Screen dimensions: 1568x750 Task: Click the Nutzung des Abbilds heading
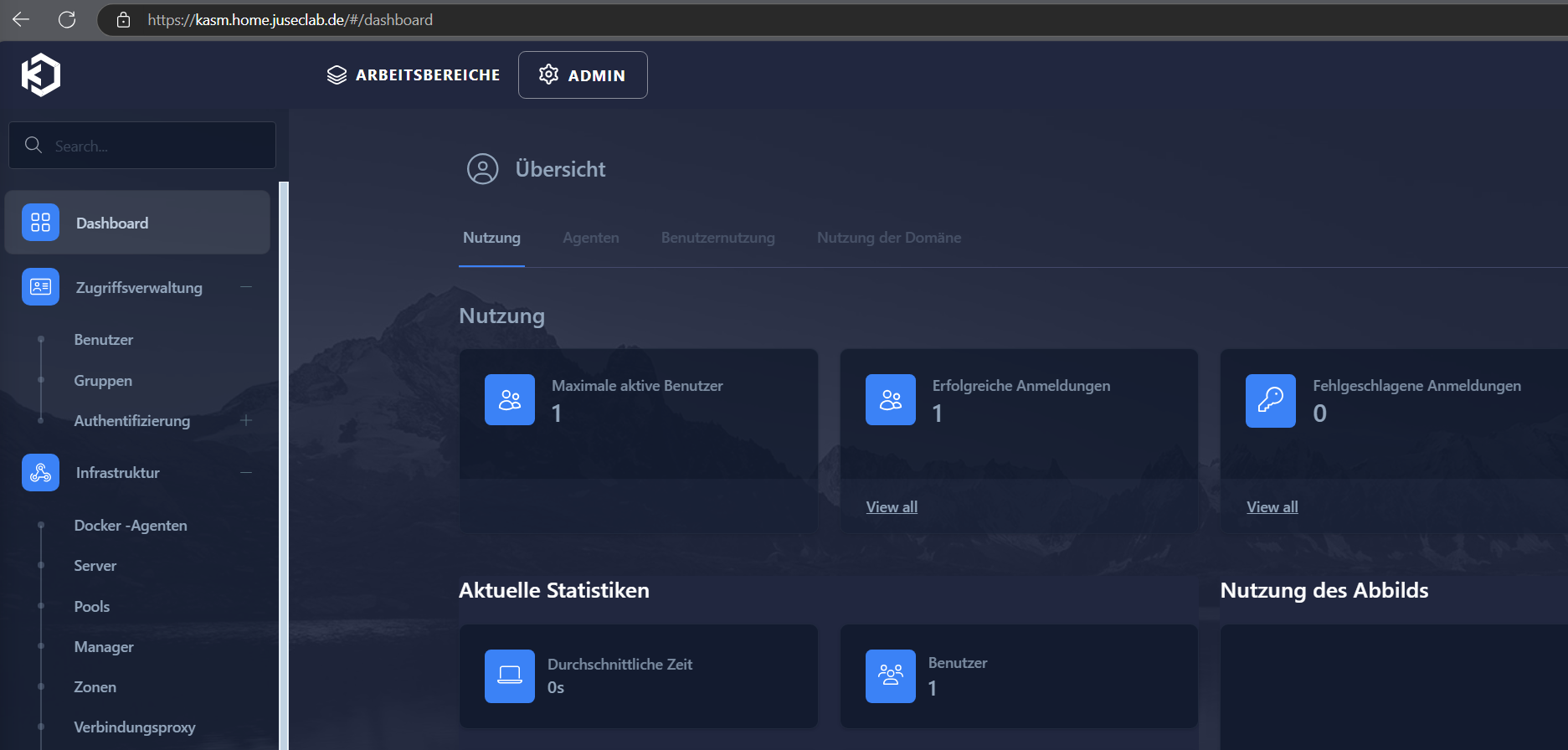pyautogui.click(x=1324, y=590)
